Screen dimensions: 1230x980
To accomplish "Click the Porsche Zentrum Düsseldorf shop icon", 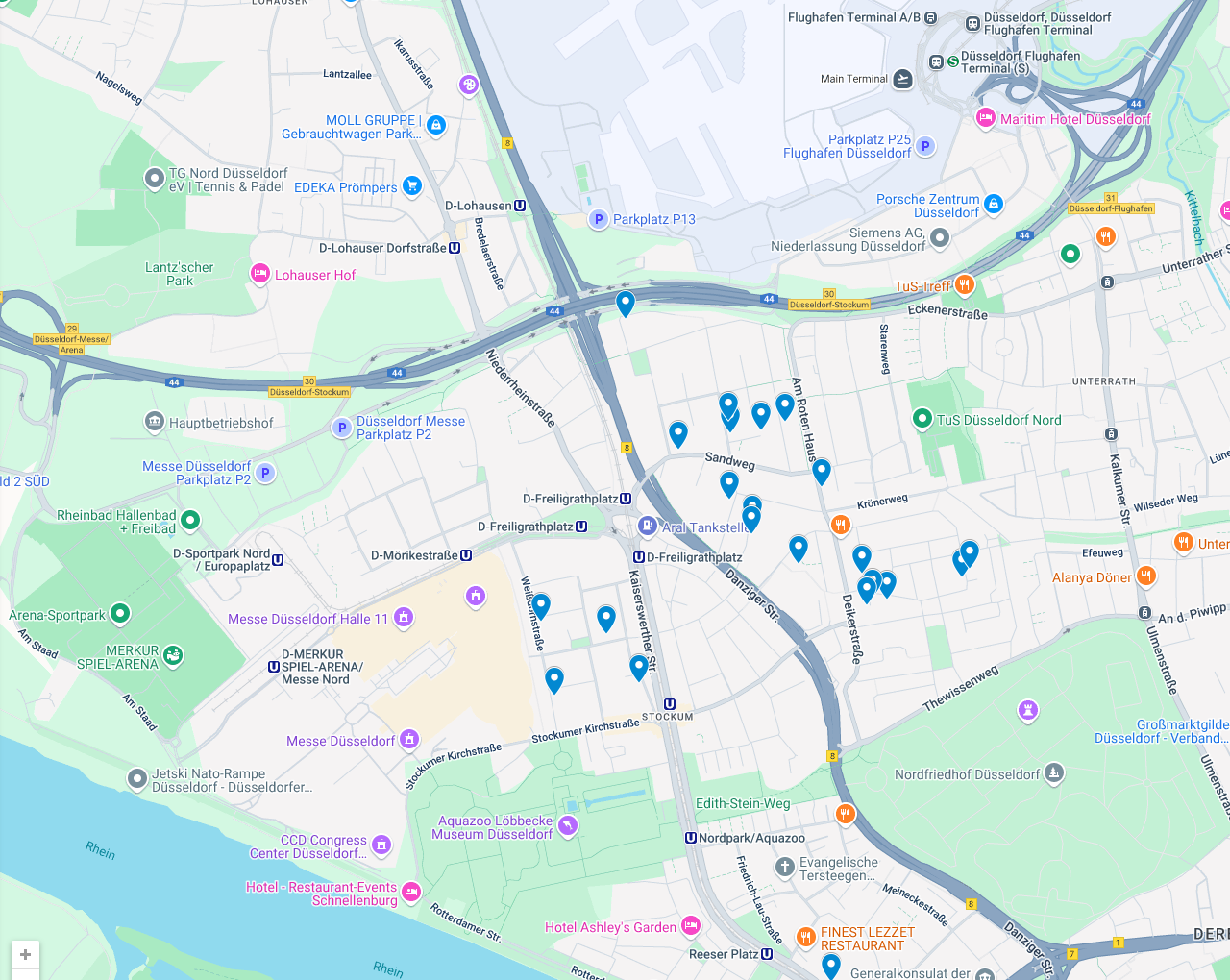I will point(994,204).
